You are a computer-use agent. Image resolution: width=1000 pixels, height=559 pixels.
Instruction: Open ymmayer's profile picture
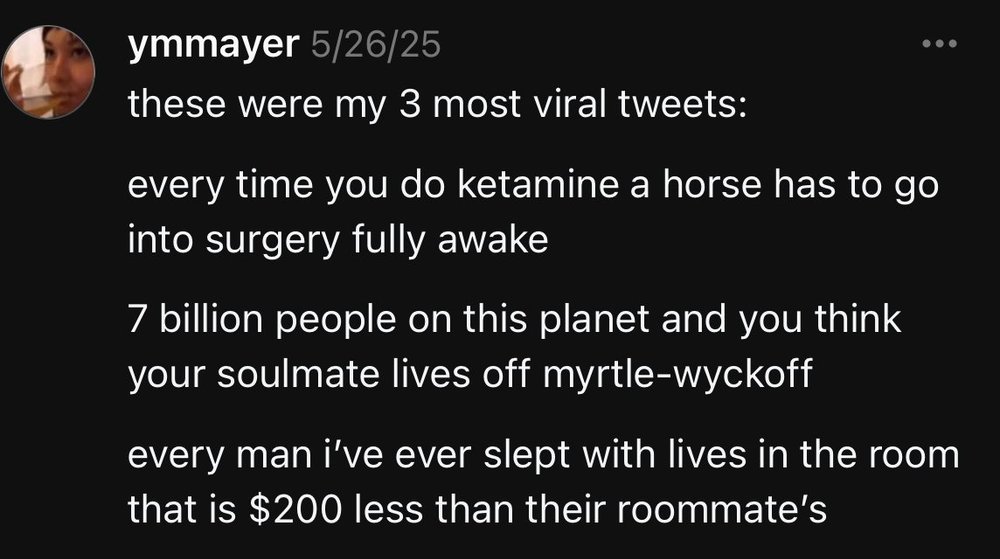click(x=48, y=72)
